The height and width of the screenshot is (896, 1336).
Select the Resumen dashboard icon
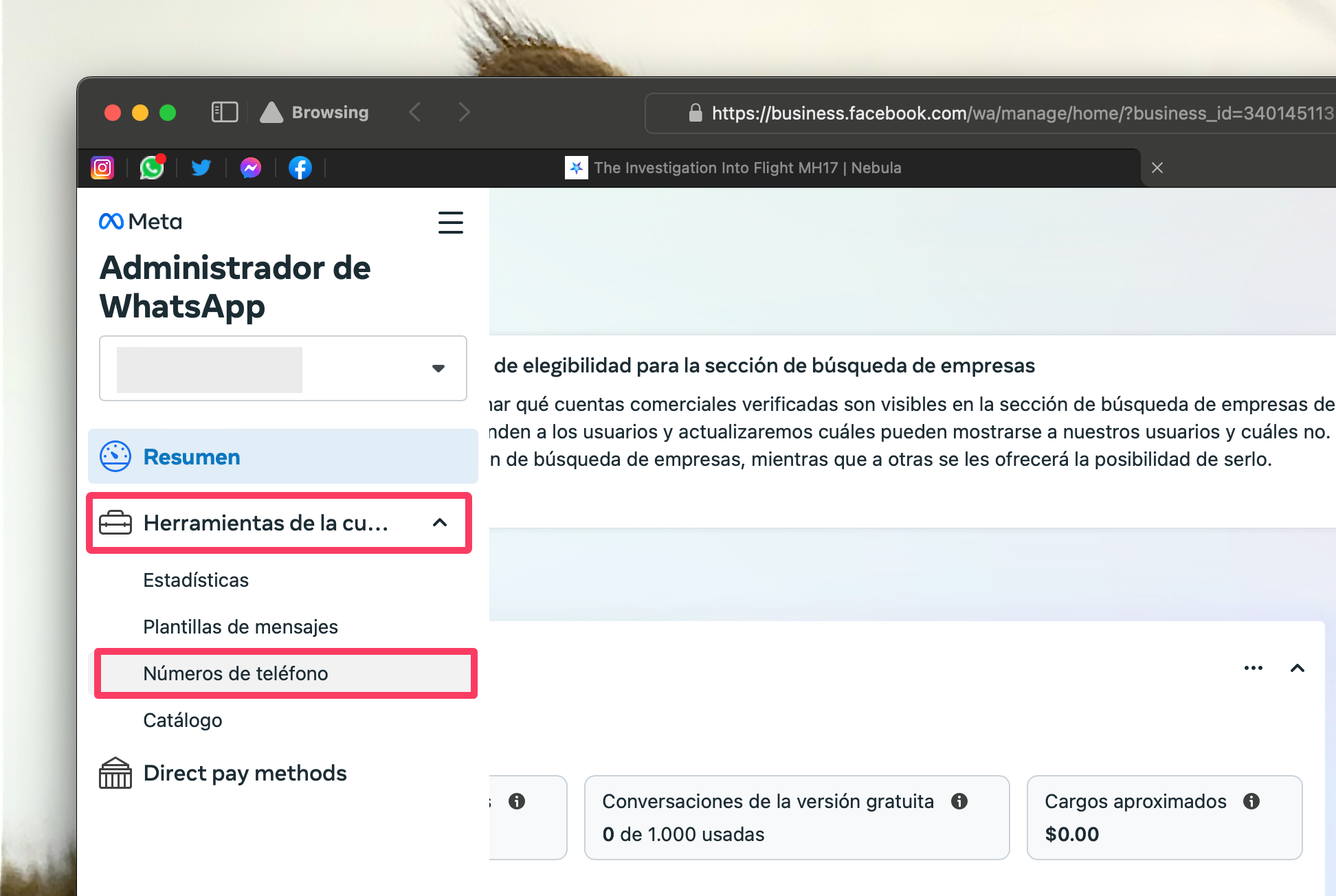point(115,456)
